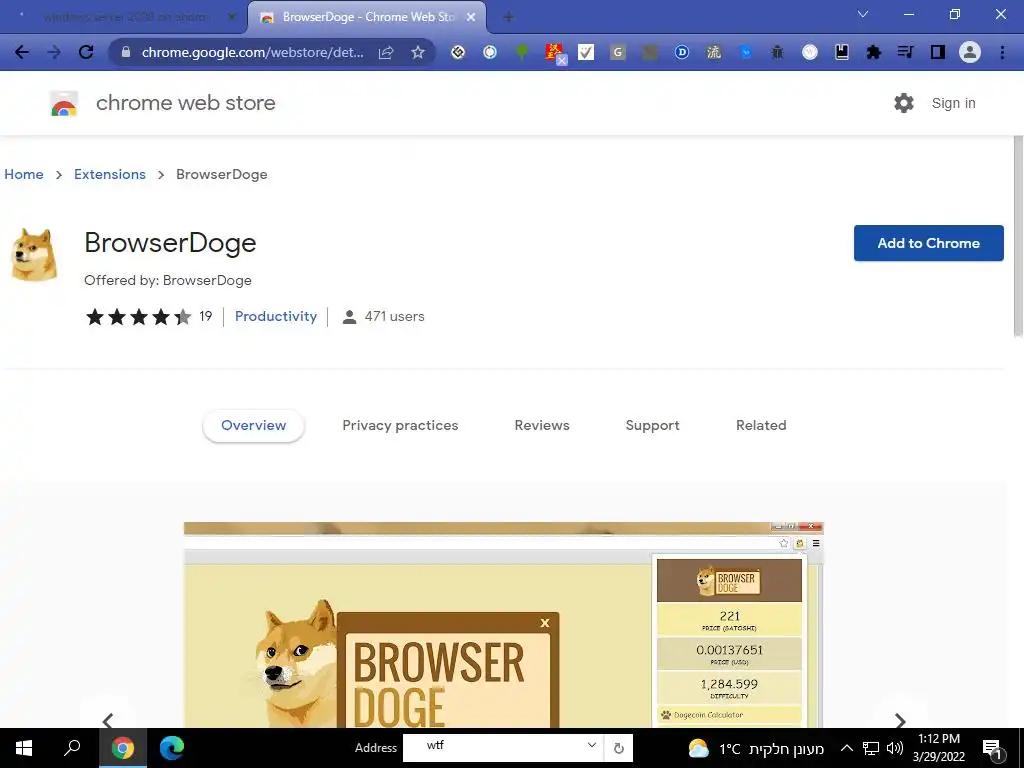Viewport: 1024px width, 768px height.
Task: Open the blue circled D extension icon
Action: click(682, 52)
